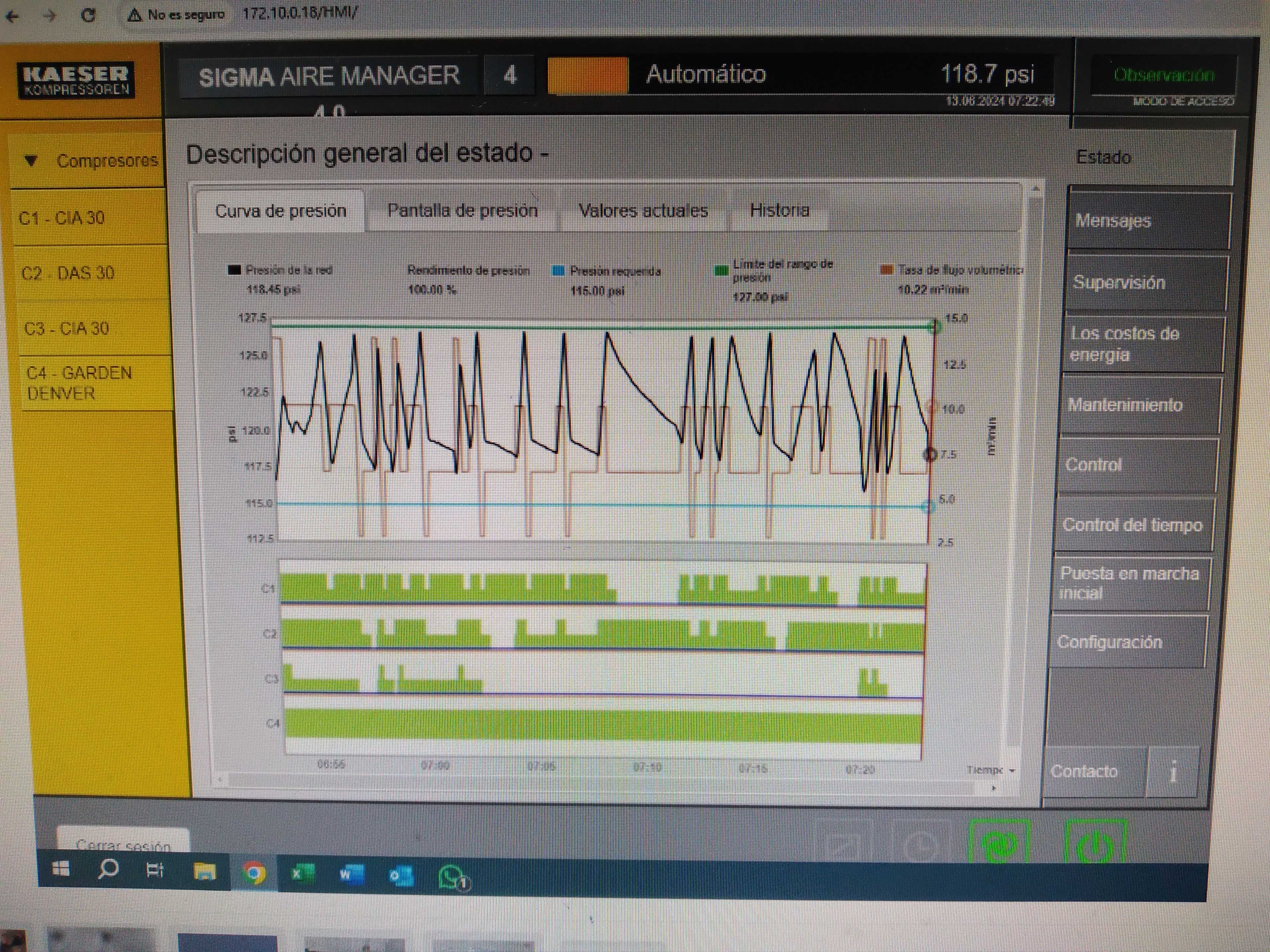
Task: Open the Valores actuales tab
Action: point(643,211)
